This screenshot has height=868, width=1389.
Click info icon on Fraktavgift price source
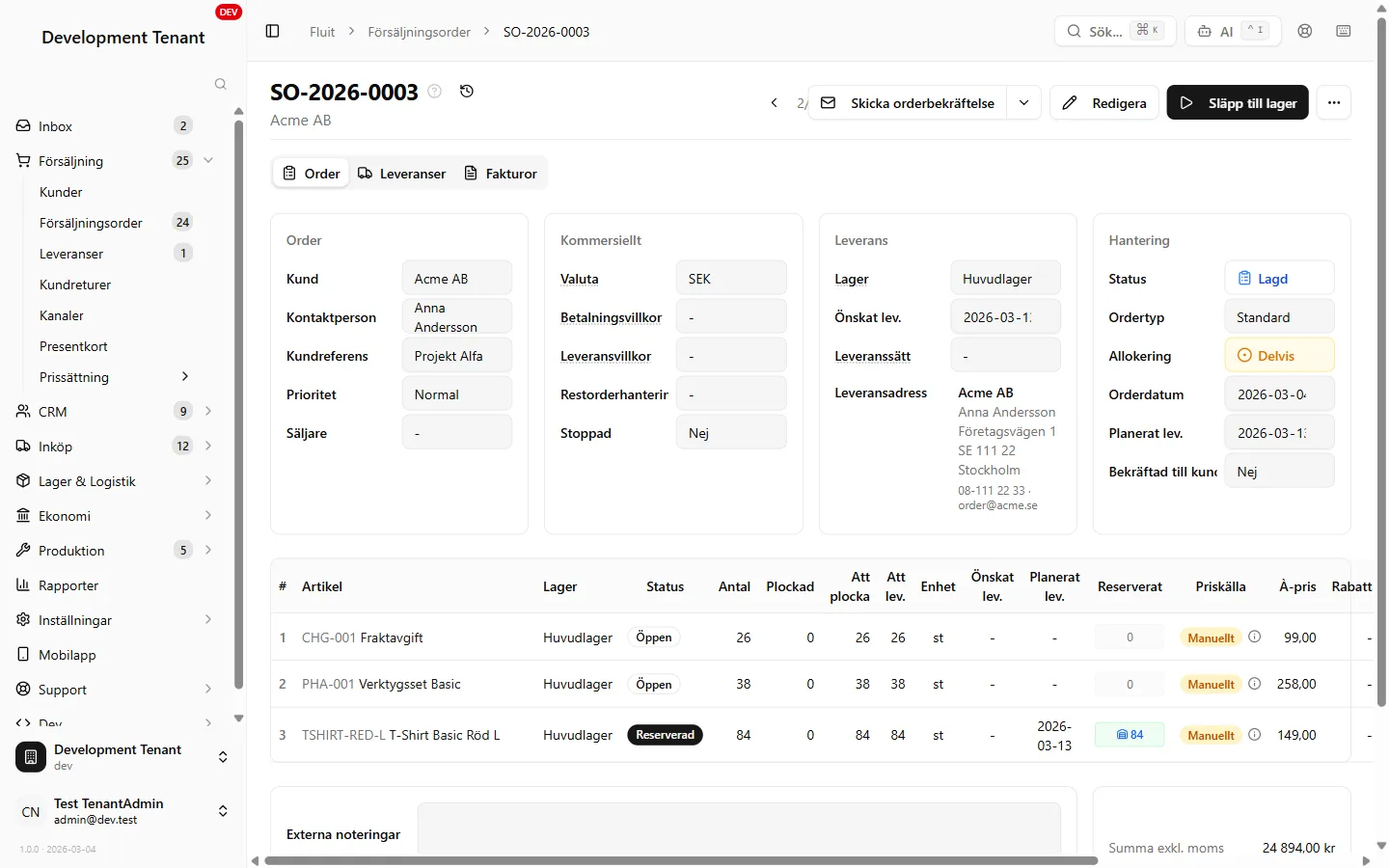pyautogui.click(x=1254, y=637)
